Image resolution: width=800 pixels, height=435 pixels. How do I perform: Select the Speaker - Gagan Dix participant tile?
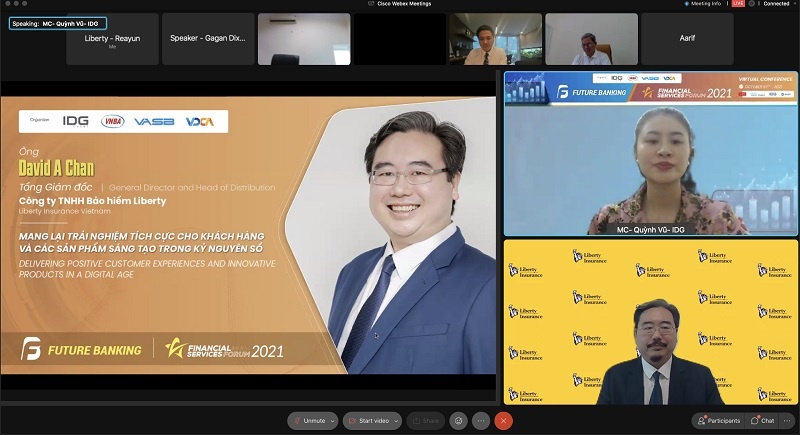pos(208,39)
